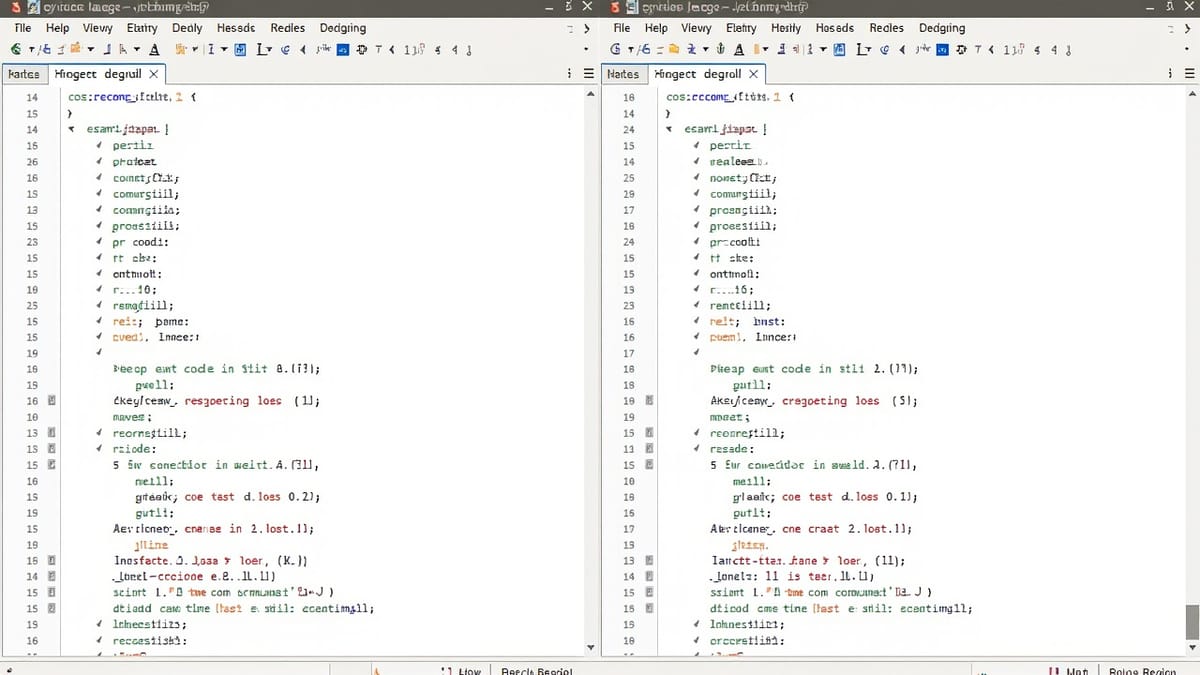Open the three-dot menu in left window tab bar
The image size is (1200, 675).
pos(570,73)
